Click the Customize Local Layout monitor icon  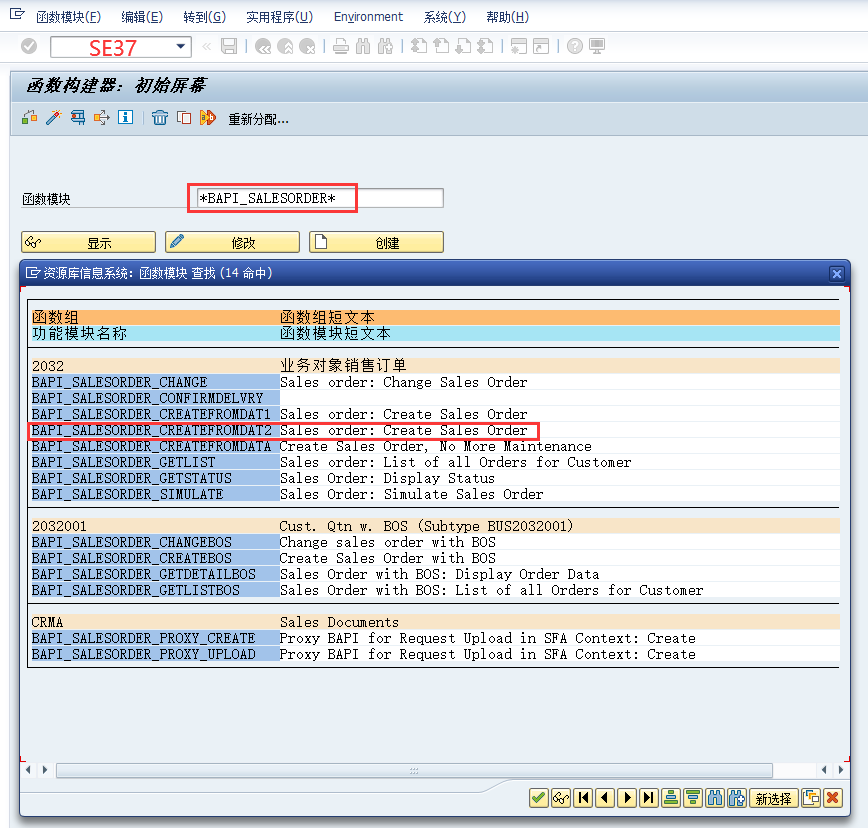[x=597, y=46]
